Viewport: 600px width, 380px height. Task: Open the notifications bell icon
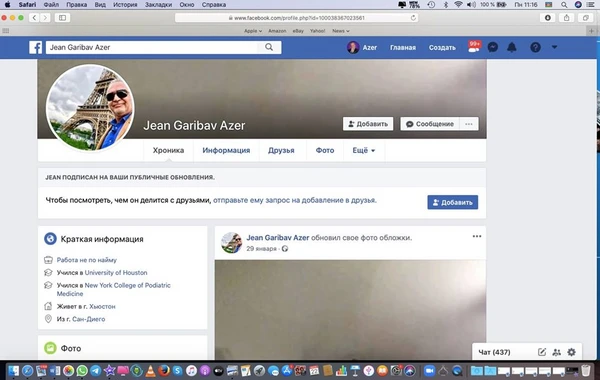pyautogui.click(x=512, y=47)
